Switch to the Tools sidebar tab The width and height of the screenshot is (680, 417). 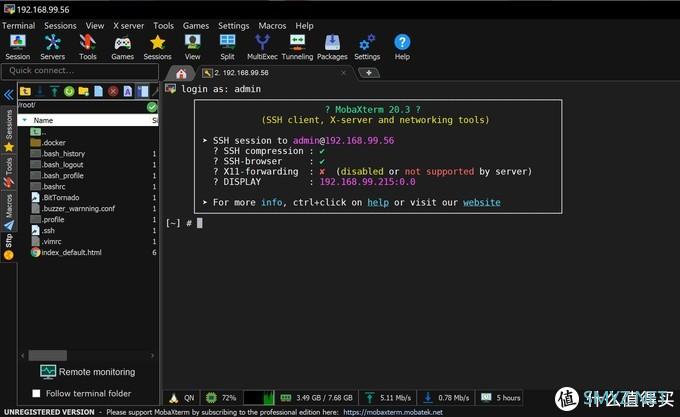(9, 173)
